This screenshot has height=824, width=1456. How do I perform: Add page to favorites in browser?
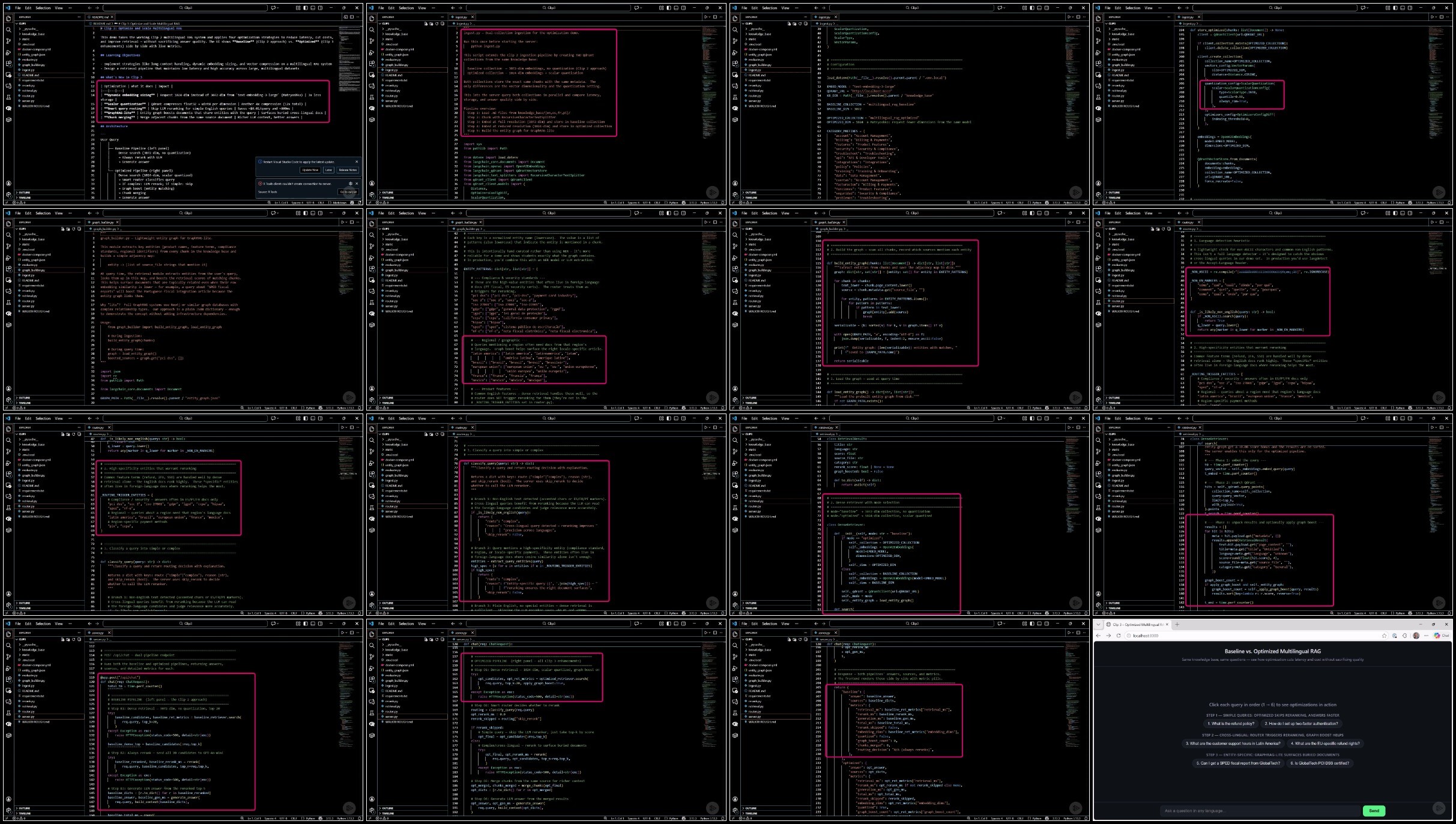(1384, 636)
